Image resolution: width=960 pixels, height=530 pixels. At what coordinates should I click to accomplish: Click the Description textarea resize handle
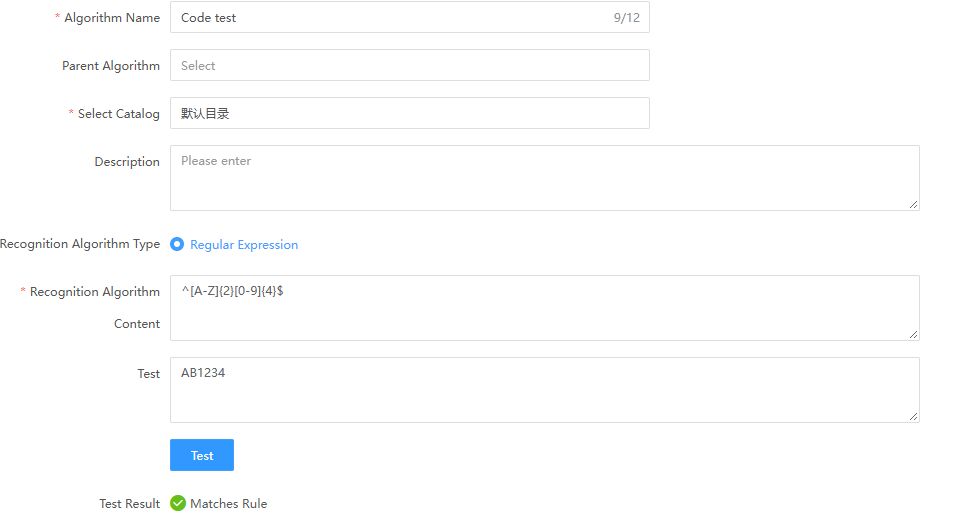point(913,204)
